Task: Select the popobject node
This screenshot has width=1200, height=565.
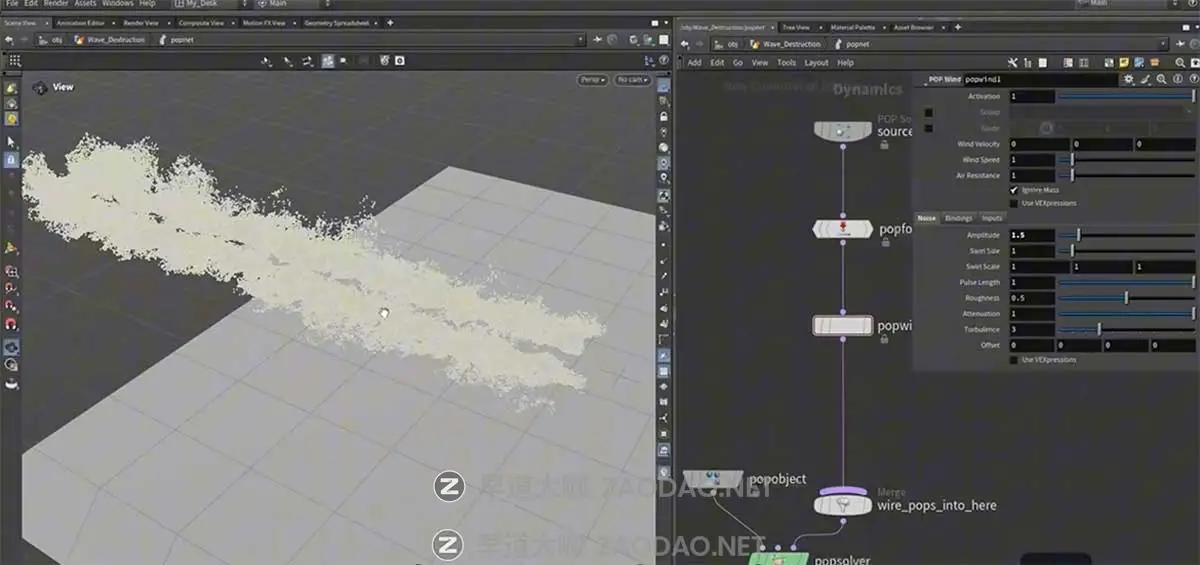Action: point(714,479)
